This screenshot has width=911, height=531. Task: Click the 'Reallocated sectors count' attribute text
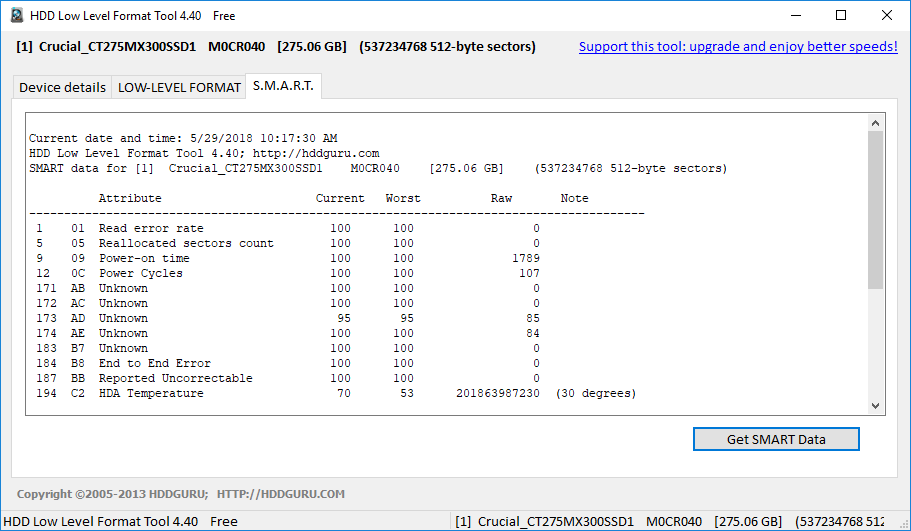(x=186, y=243)
